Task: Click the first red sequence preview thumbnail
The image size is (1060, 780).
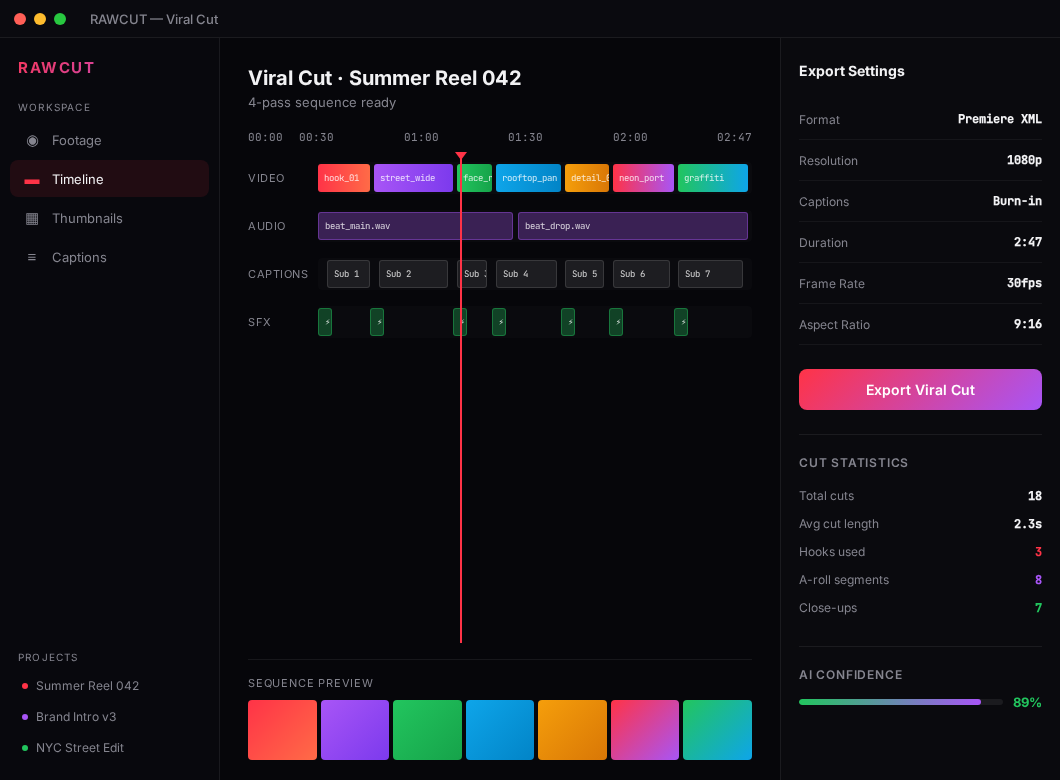Action: click(282, 730)
